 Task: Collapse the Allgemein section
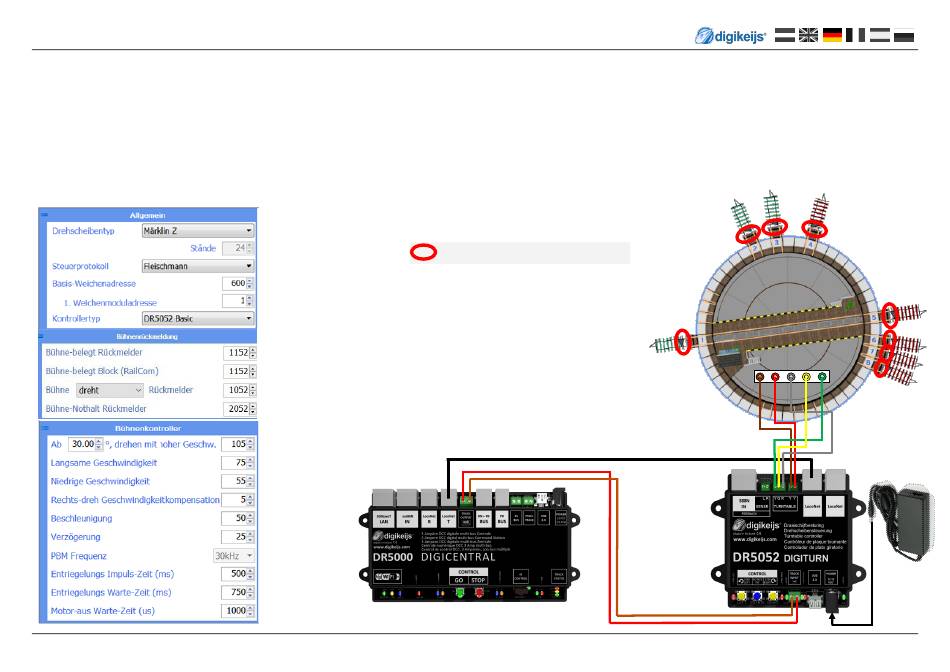pos(44,215)
